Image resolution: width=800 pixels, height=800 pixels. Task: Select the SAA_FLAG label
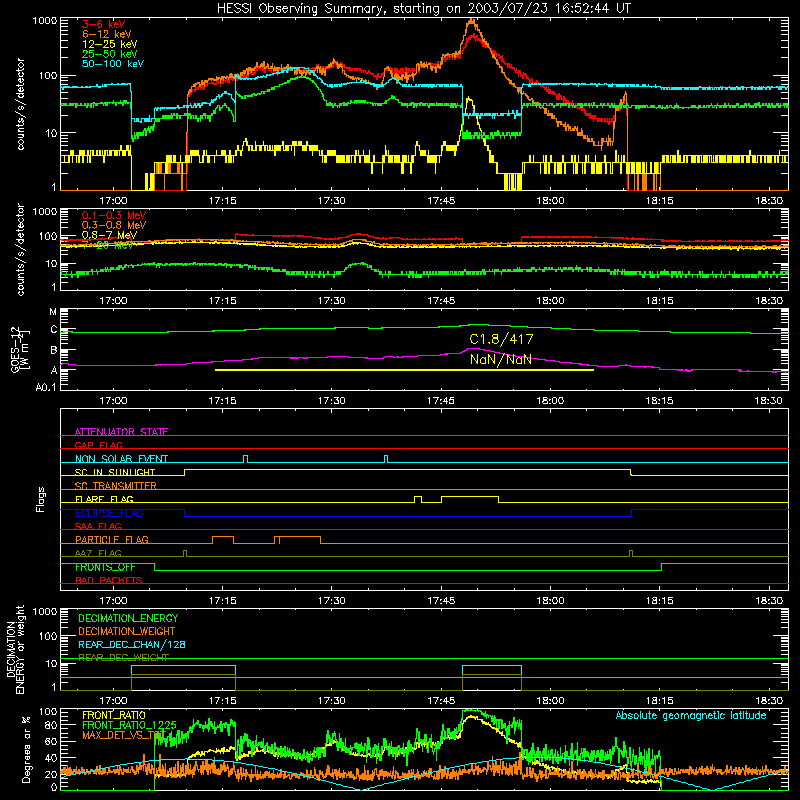pyautogui.click(x=98, y=526)
